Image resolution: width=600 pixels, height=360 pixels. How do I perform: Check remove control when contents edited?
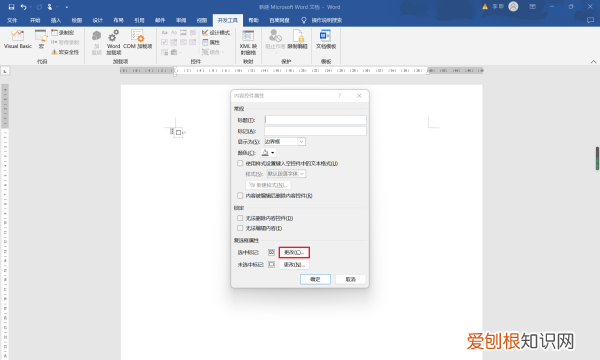[240, 195]
